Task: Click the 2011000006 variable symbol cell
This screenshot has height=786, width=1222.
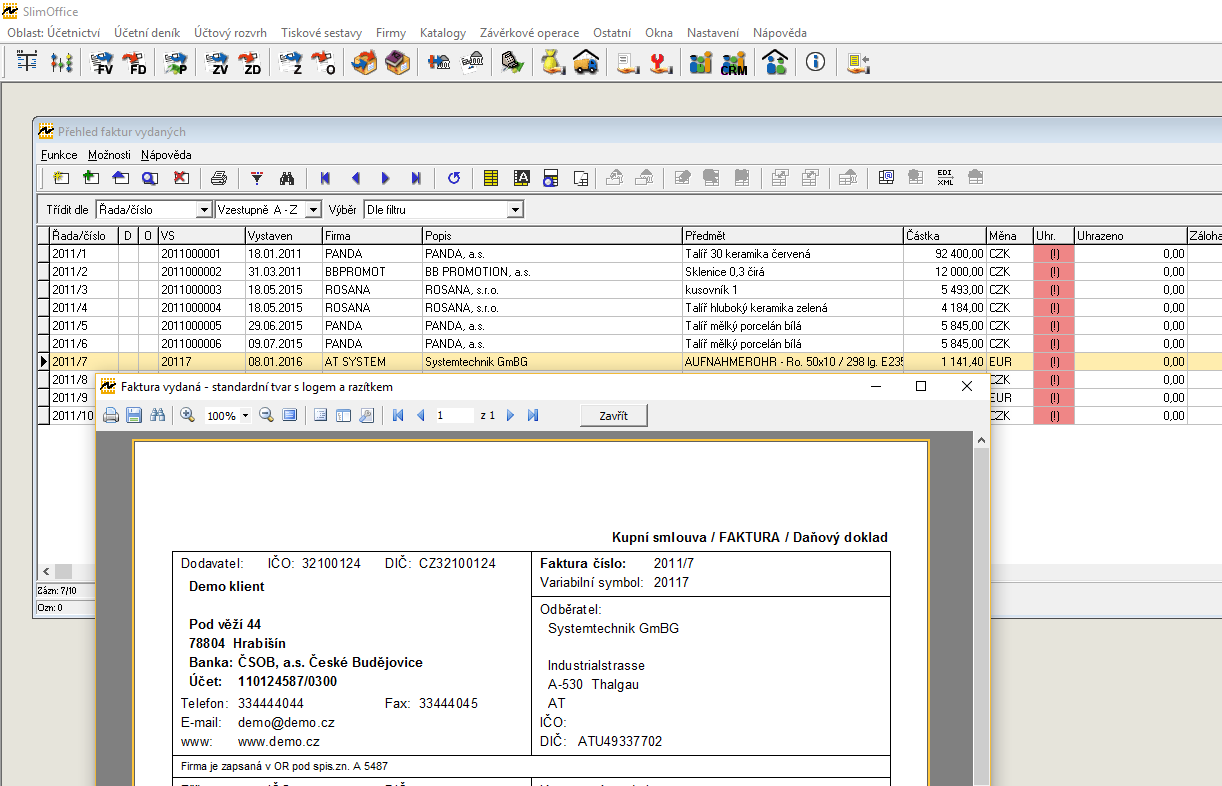Action: 201,344
